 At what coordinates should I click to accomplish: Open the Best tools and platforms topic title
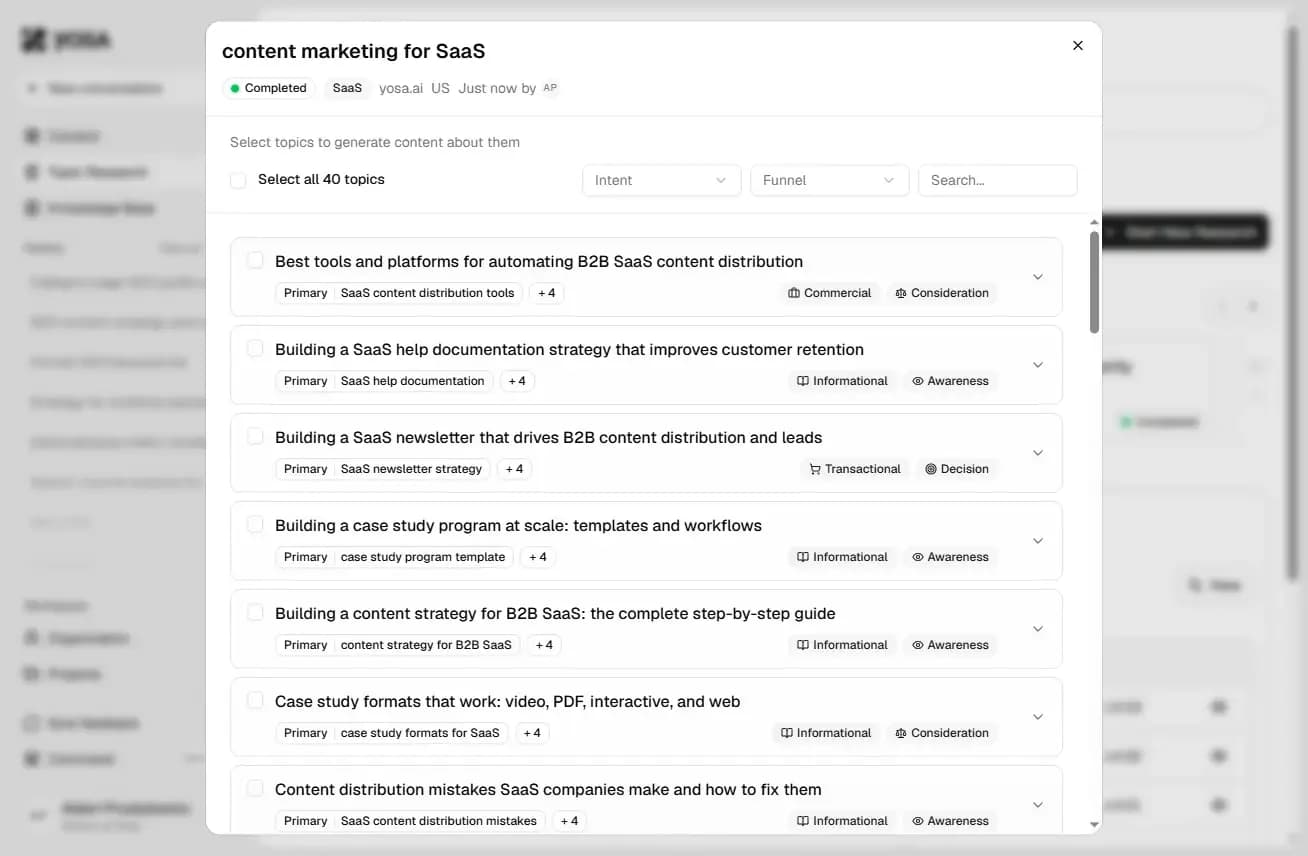tap(539, 261)
